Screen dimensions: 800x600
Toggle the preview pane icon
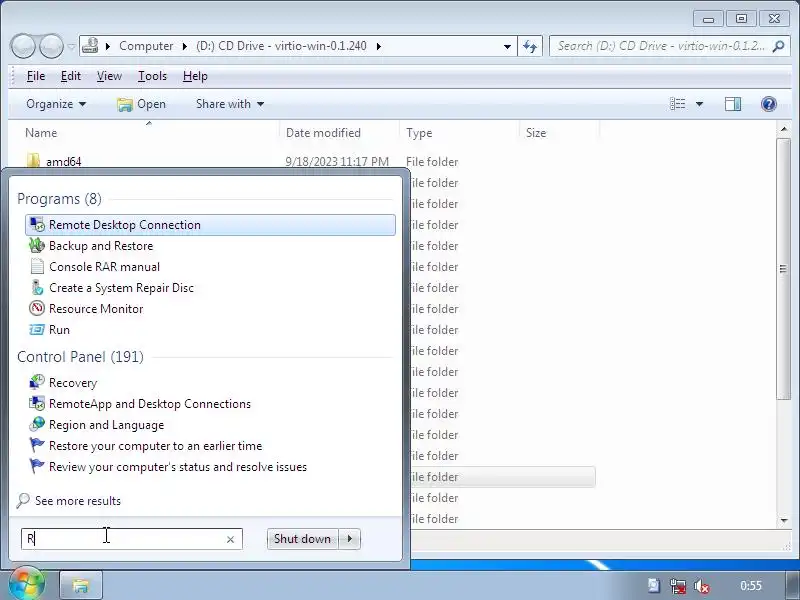pyautogui.click(x=733, y=104)
